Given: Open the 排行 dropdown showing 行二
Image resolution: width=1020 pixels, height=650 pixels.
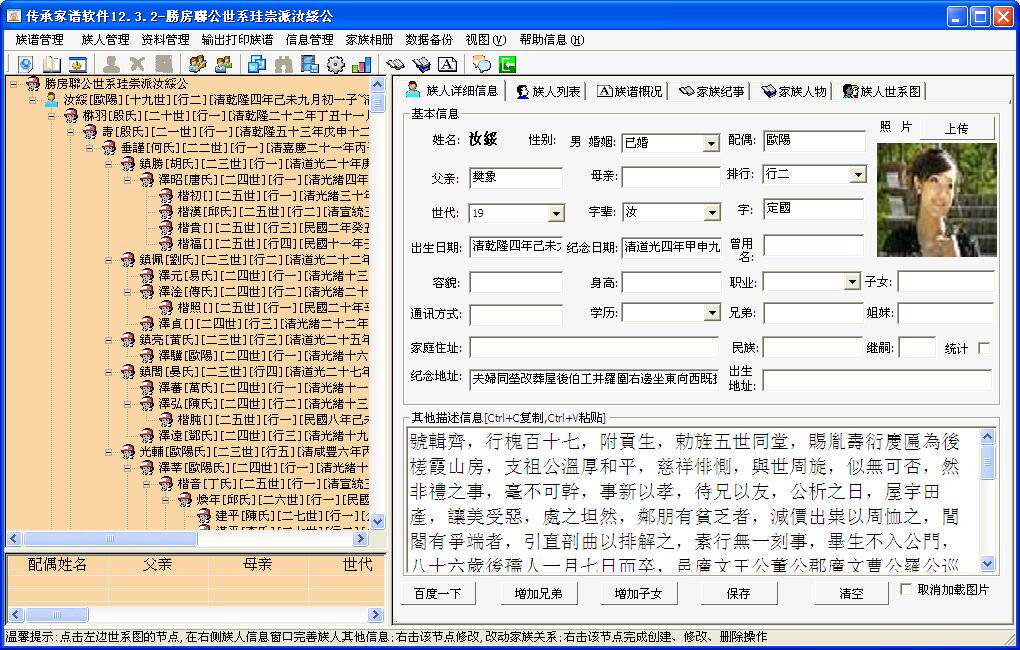Looking at the screenshot, I should click(x=858, y=174).
